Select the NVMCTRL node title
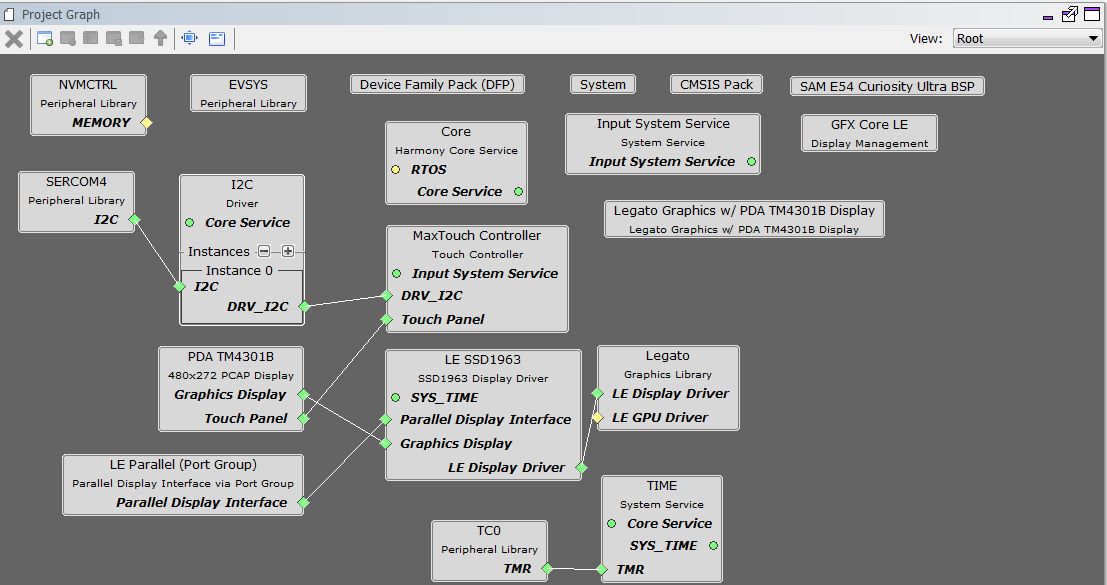 coord(88,85)
